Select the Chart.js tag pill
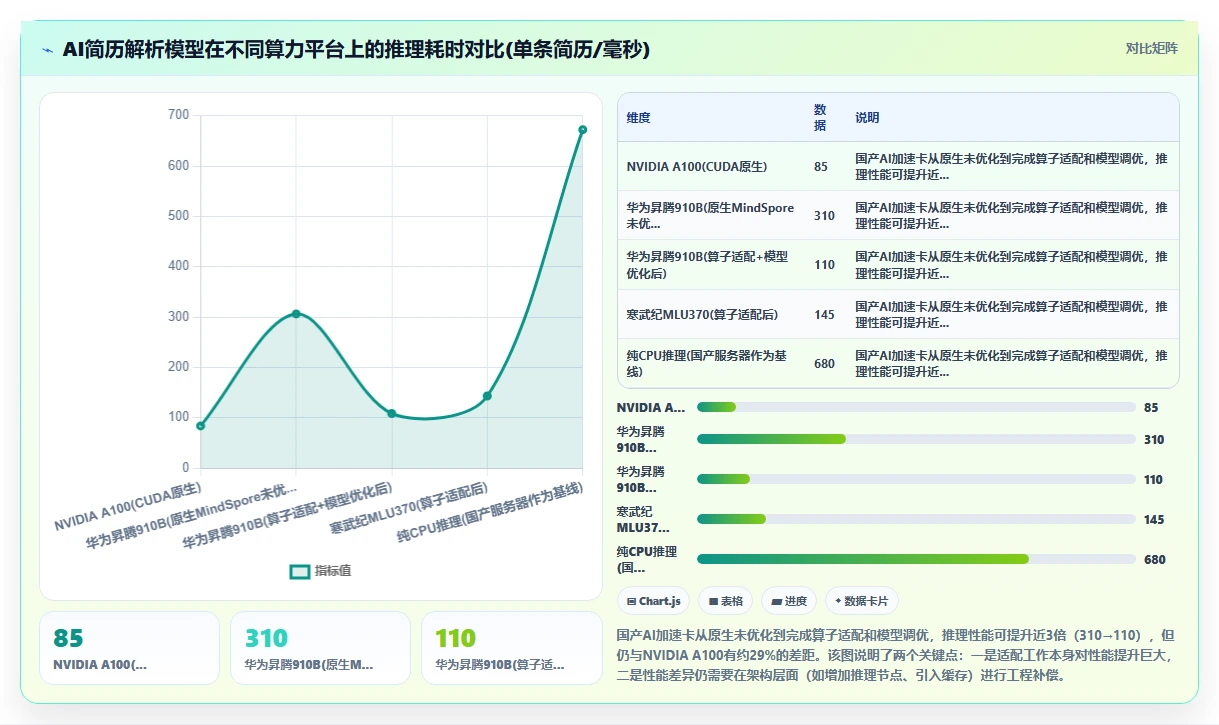This screenshot has width=1219, height=725. click(x=653, y=601)
